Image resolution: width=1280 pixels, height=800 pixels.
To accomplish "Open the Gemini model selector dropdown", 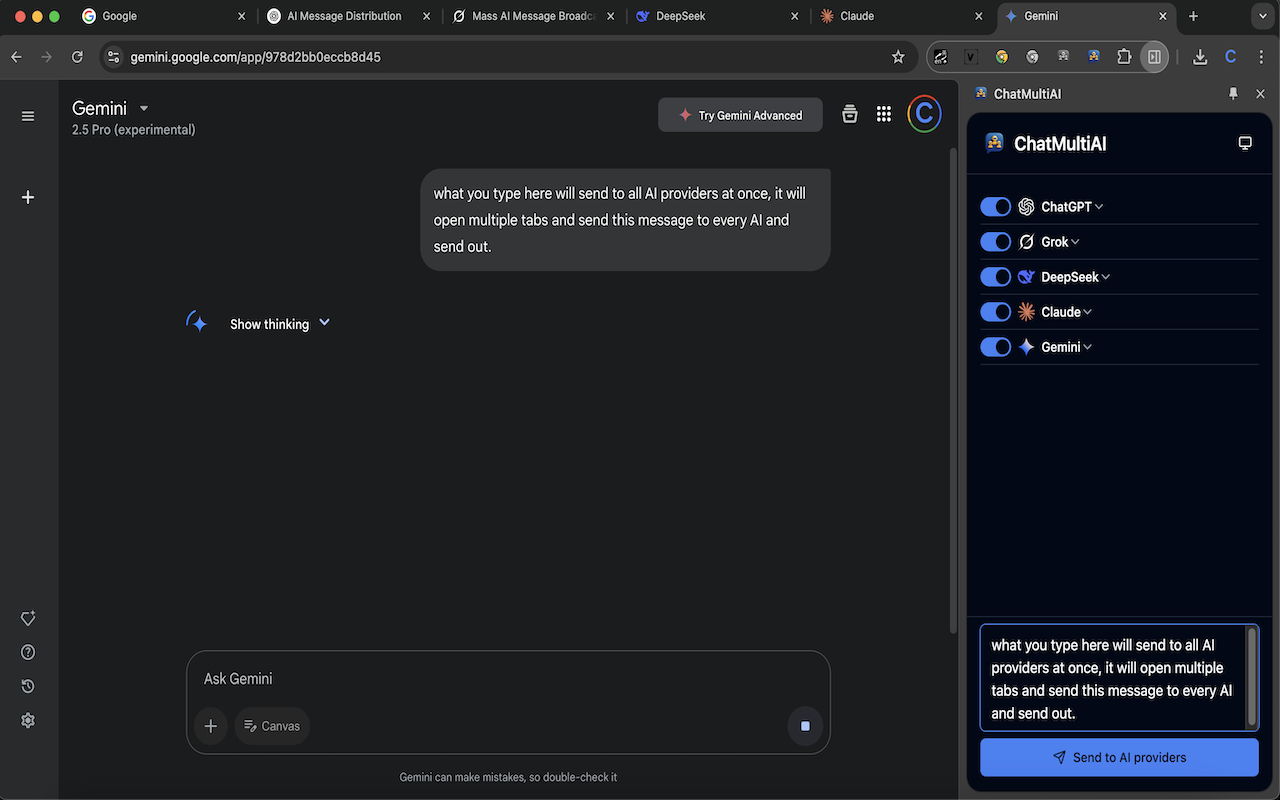I will click(111, 108).
